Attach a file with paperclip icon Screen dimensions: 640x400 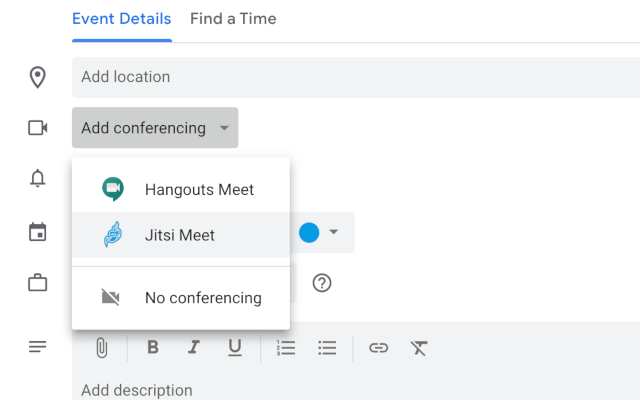click(x=102, y=348)
